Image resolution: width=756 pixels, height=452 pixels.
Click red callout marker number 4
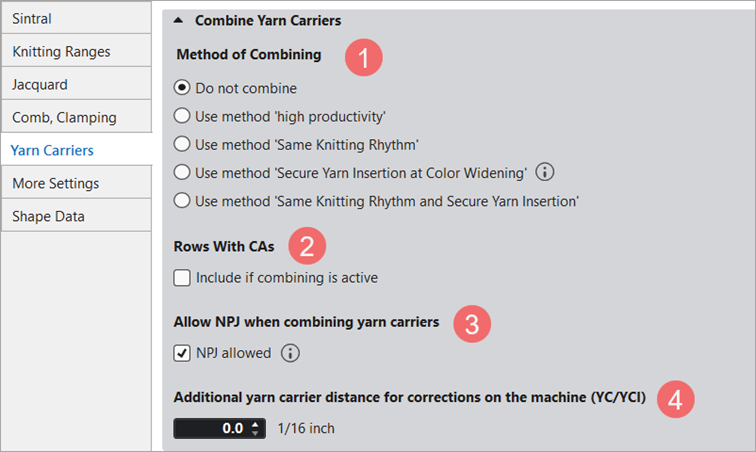click(676, 399)
